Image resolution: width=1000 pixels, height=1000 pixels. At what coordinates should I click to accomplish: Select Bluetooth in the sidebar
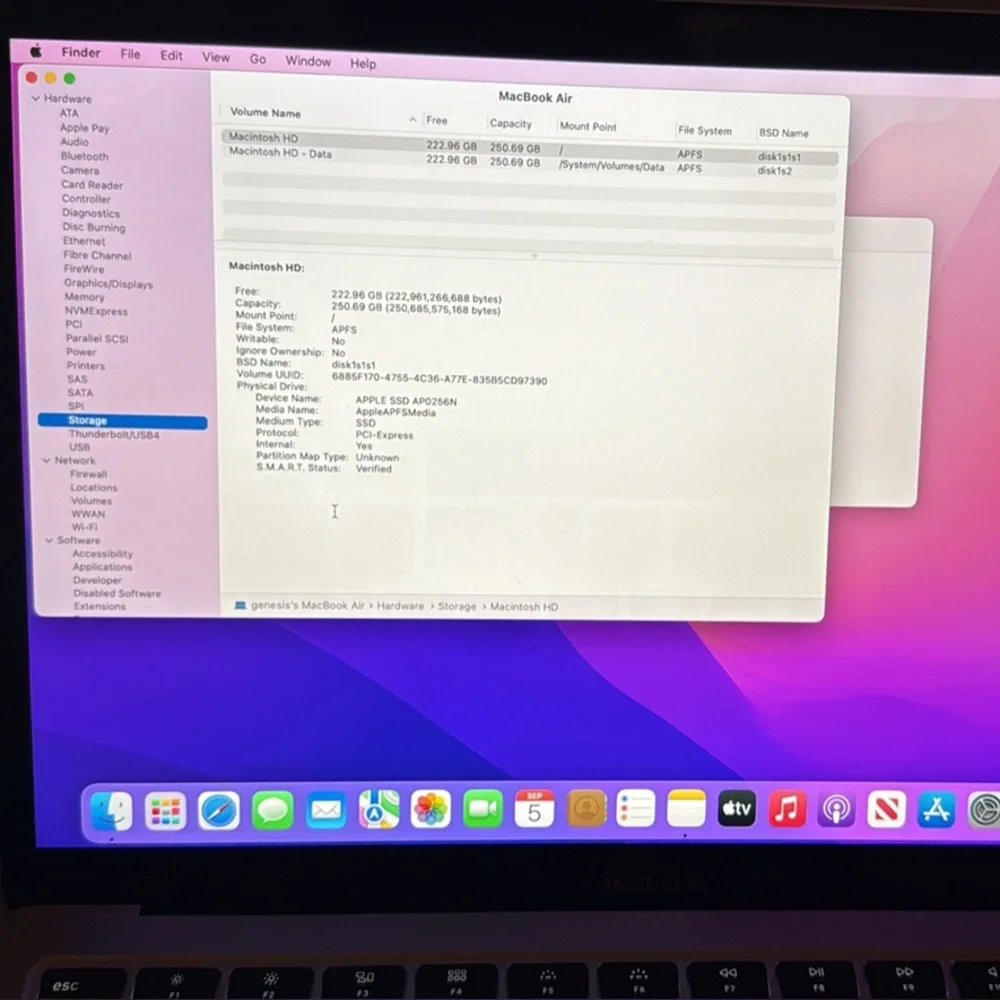click(85, 156)
